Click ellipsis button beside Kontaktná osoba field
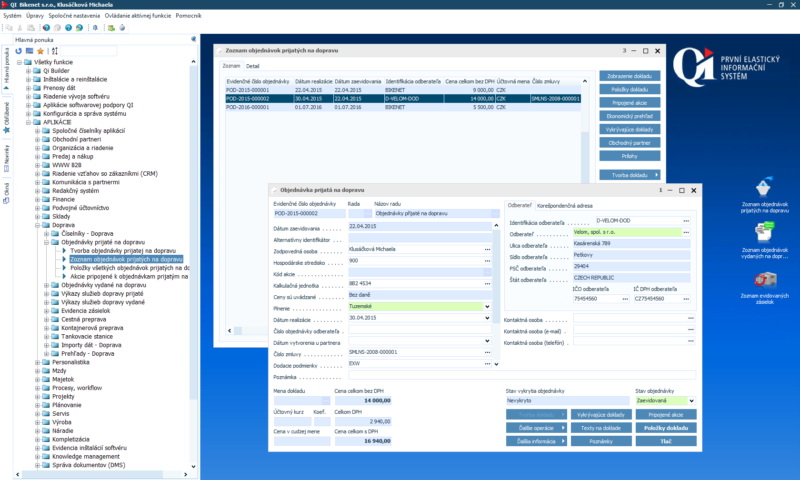 coord(691,318)
